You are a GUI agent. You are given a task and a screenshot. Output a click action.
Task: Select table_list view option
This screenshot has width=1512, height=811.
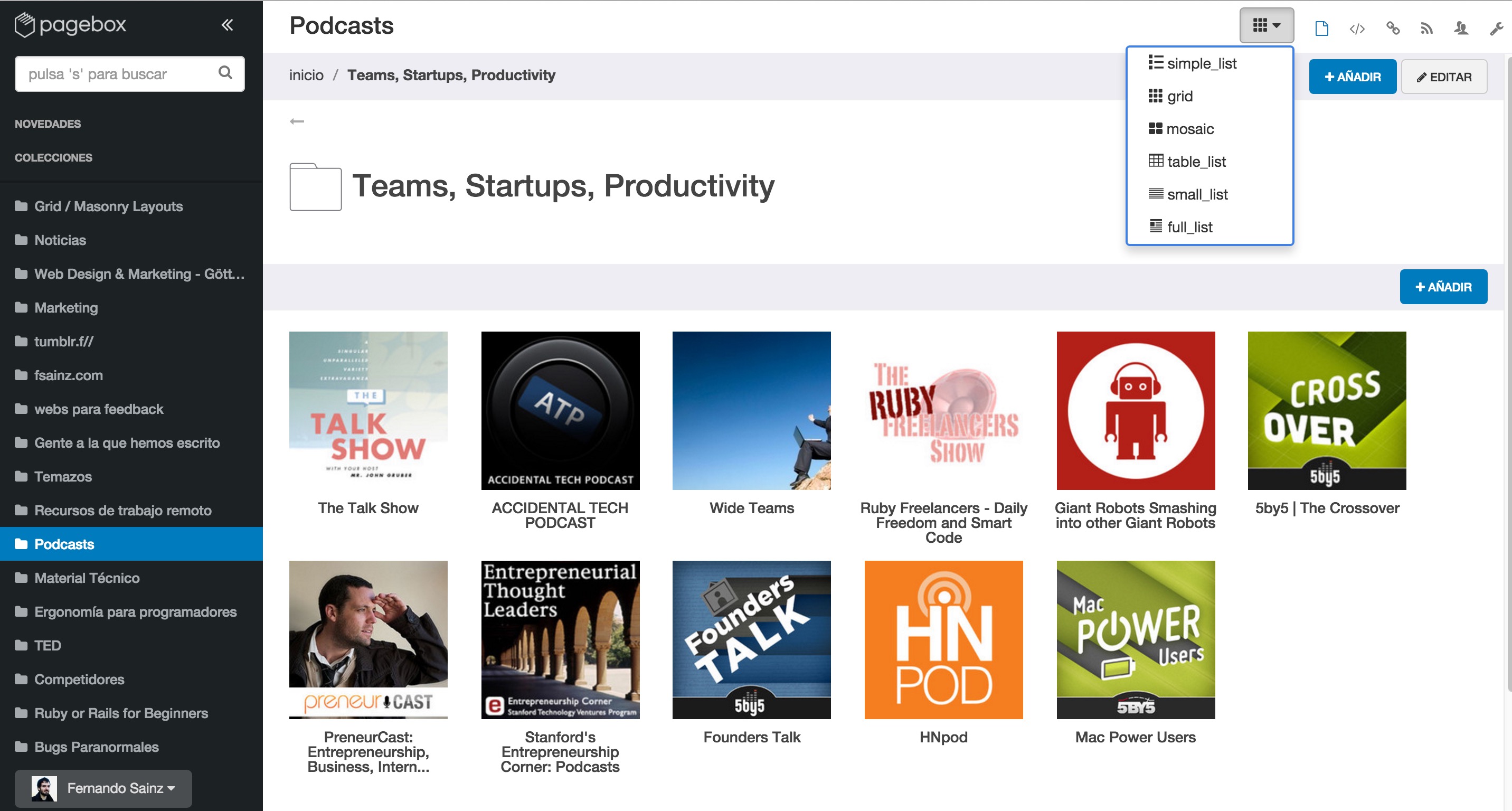pos(1209,162)
